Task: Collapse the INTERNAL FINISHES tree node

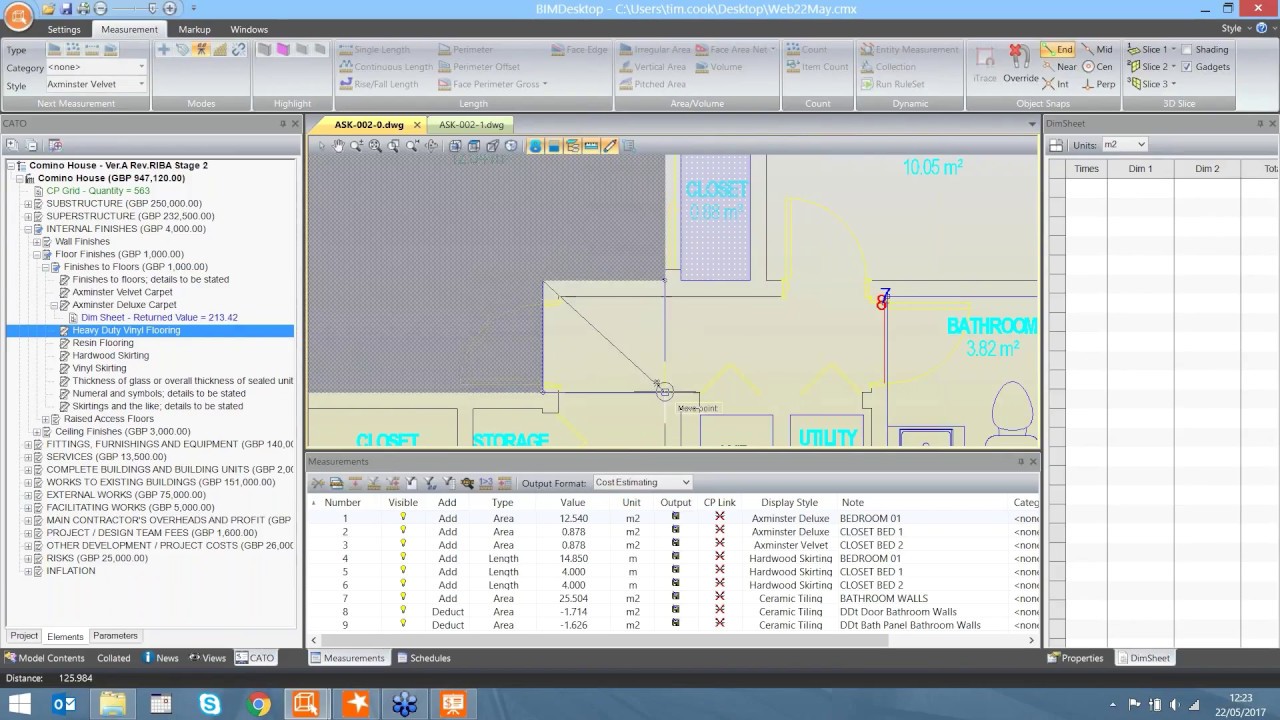Action: [x=28, y=229]
